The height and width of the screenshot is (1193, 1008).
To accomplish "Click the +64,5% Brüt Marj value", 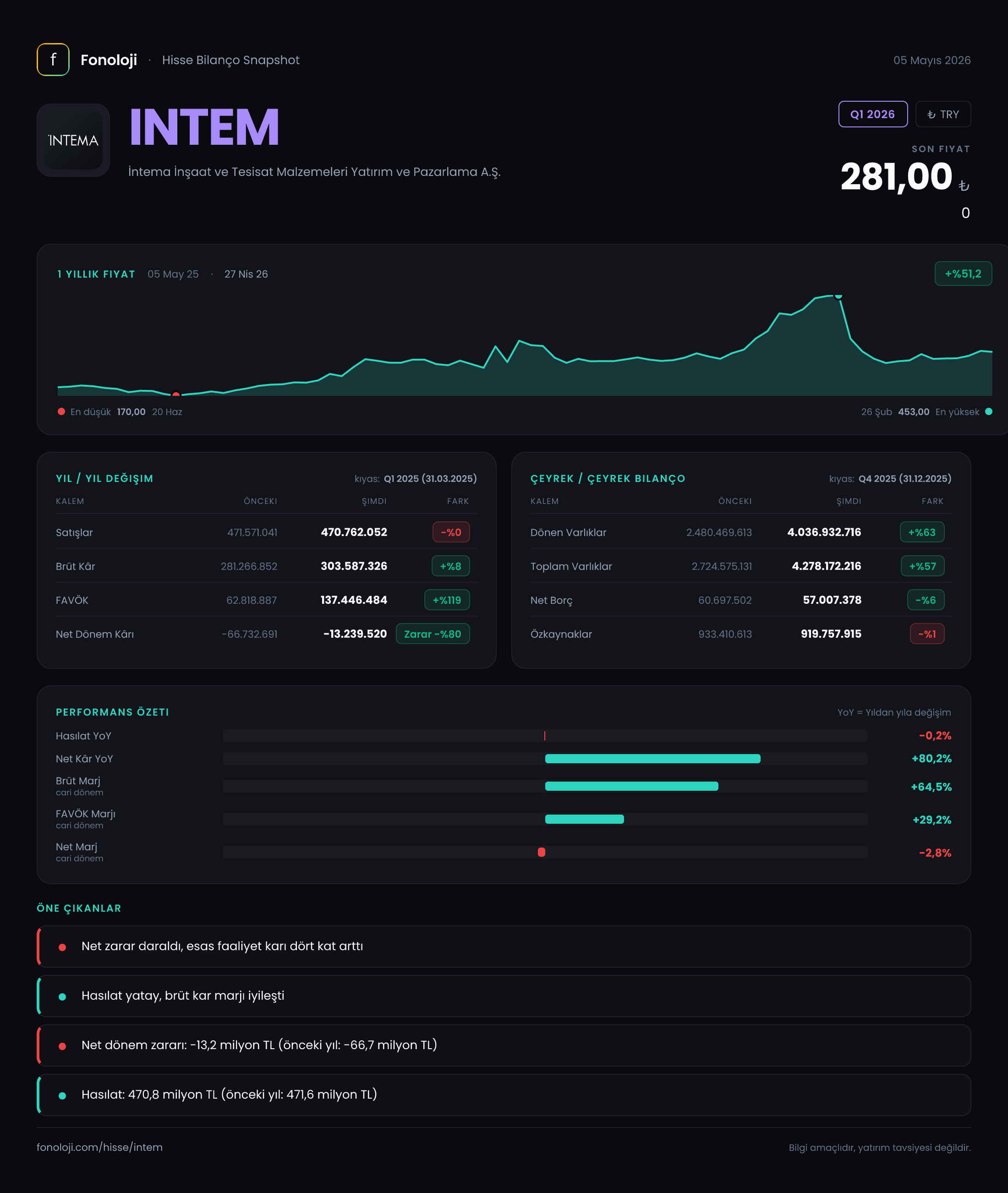I will pos(931,787).
